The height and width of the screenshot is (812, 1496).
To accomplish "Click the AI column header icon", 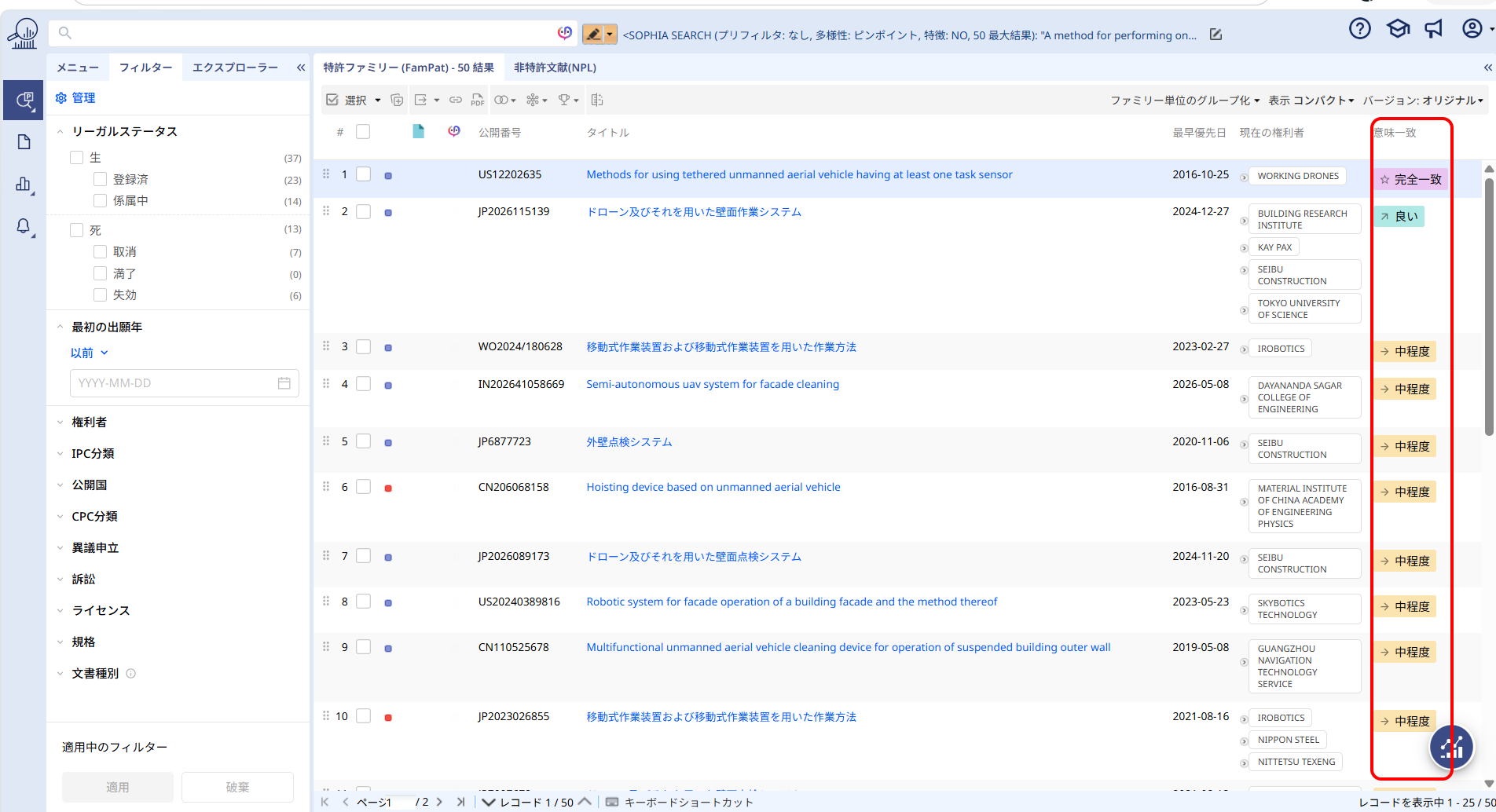I will click(x=454, y=131).
